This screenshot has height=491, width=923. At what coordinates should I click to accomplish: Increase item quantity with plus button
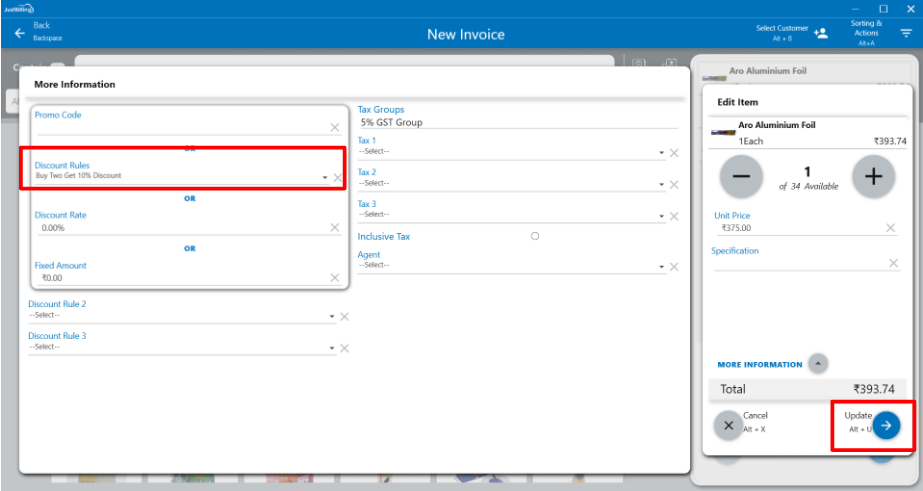click(x=873, y=177)
